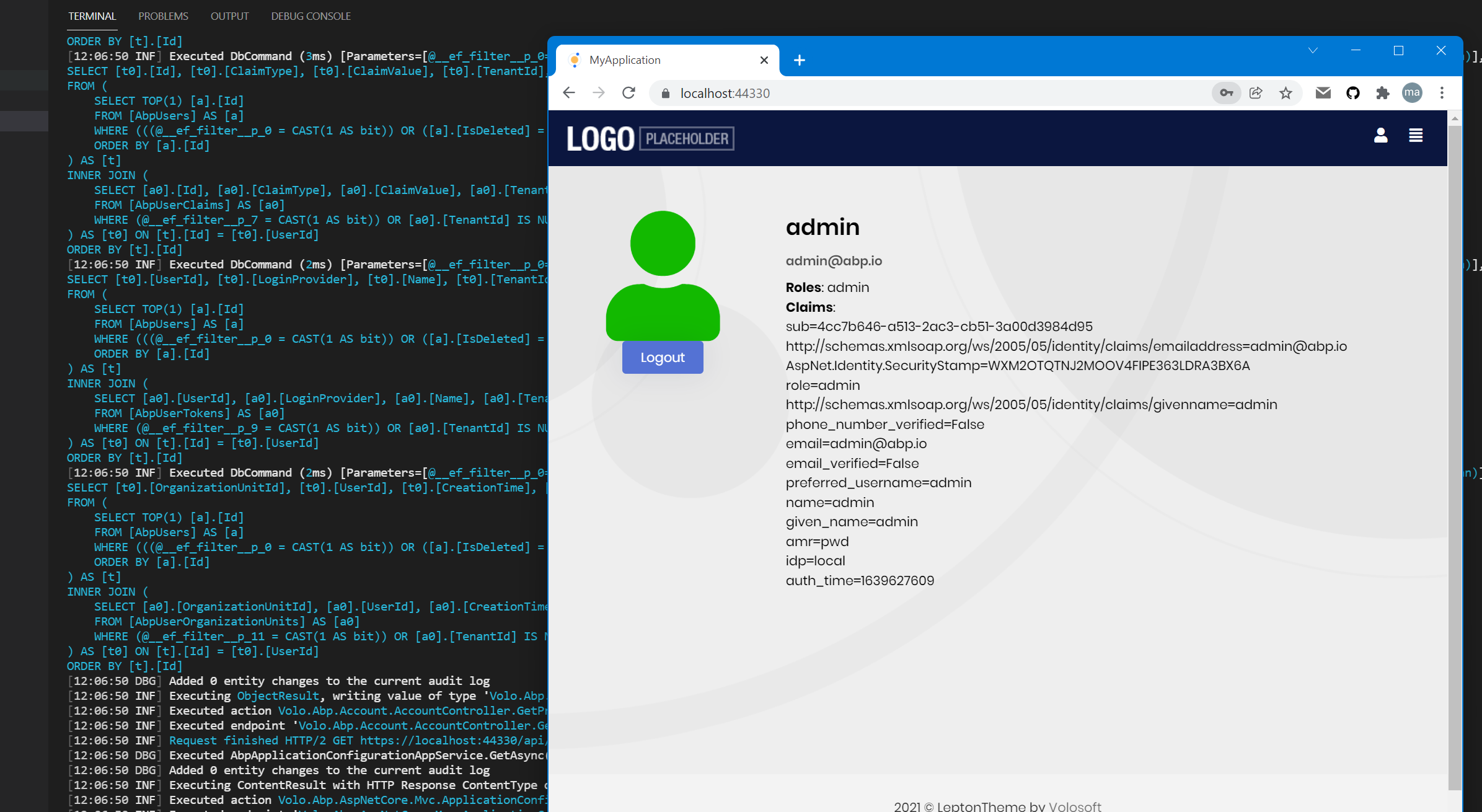Open the saved passwords key icon

point(1225,93)
